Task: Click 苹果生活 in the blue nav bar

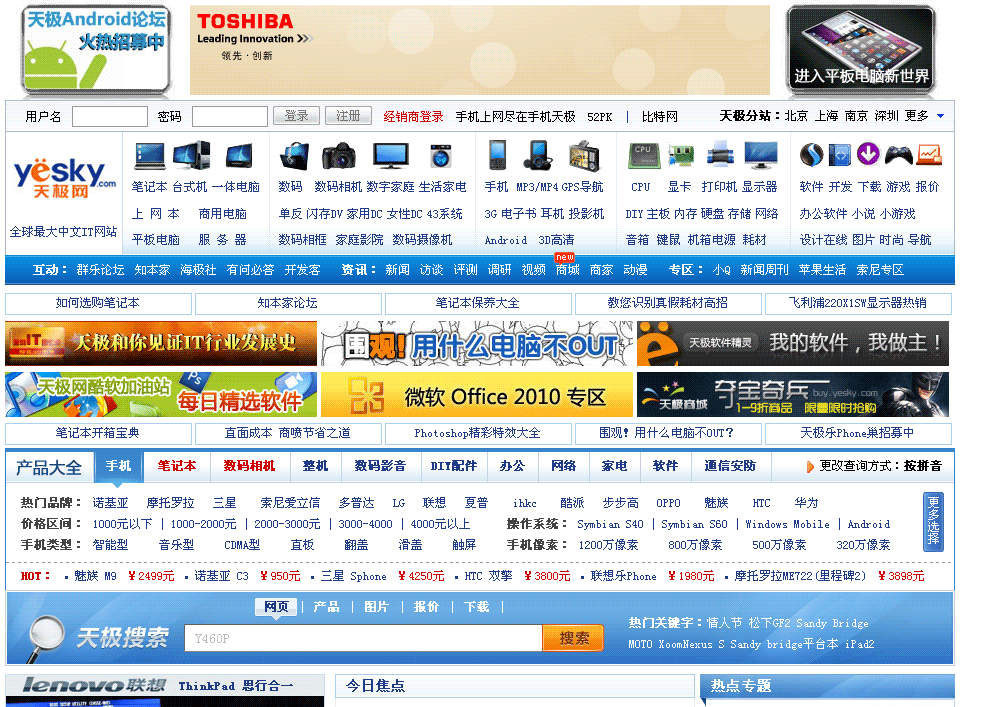Action: (x=822, y=270)
